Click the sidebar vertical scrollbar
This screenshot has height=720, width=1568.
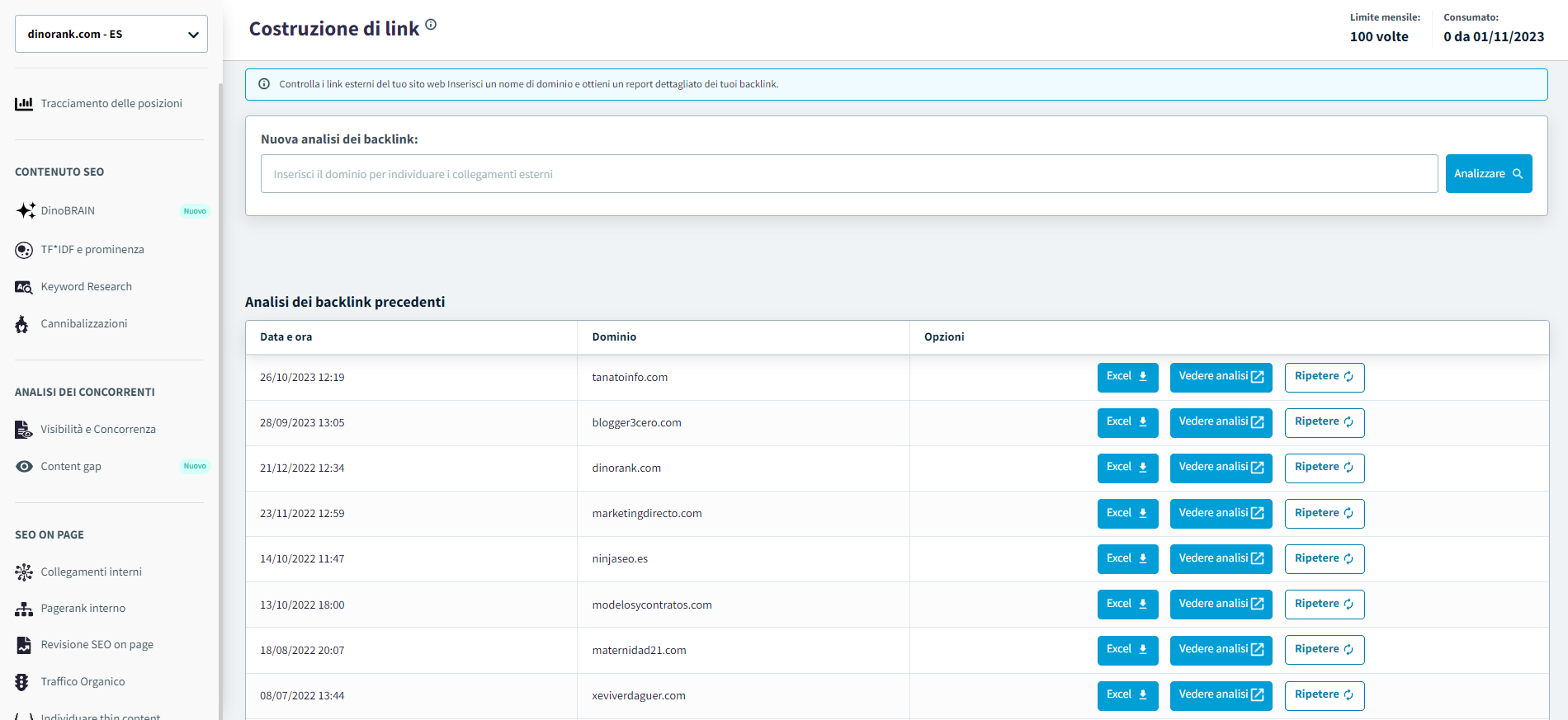pos(220,396)
